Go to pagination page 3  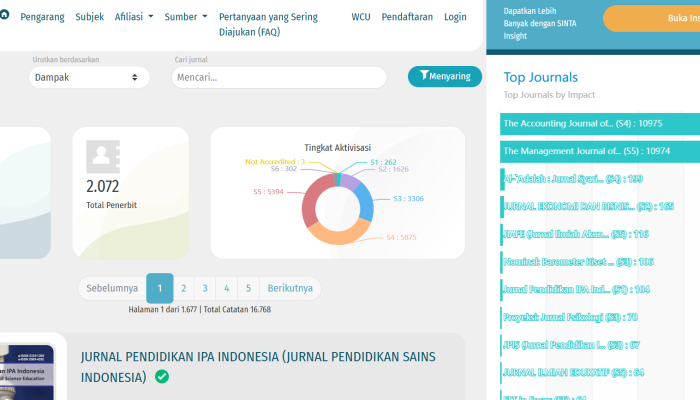click(x=205, y=288)
